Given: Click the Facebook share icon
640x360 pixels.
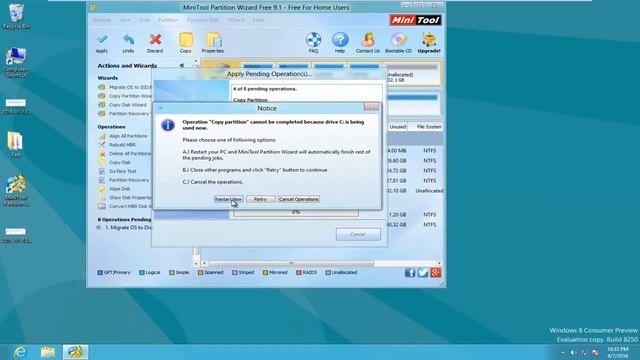Looking at the screenshot, I should click(410, 273).
